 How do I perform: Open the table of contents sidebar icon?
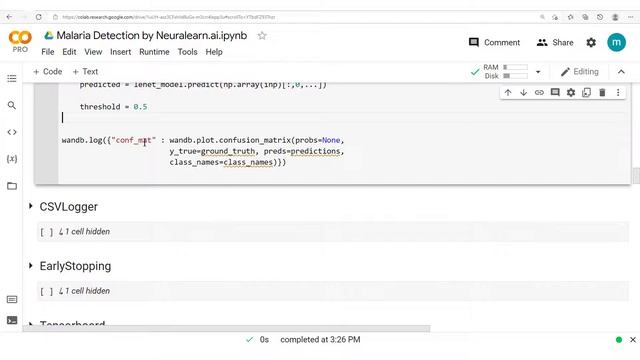[12, 78]
